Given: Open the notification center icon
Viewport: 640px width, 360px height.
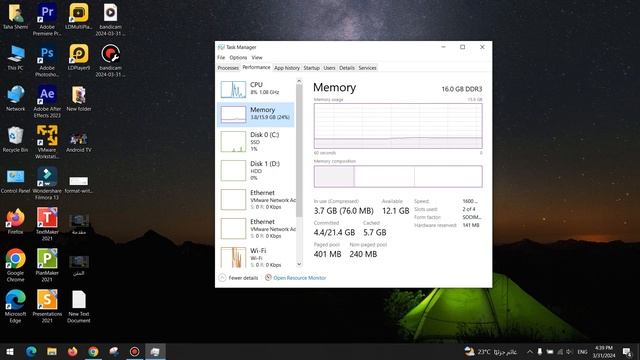Looking at the screenshot, I should point(627,351).
